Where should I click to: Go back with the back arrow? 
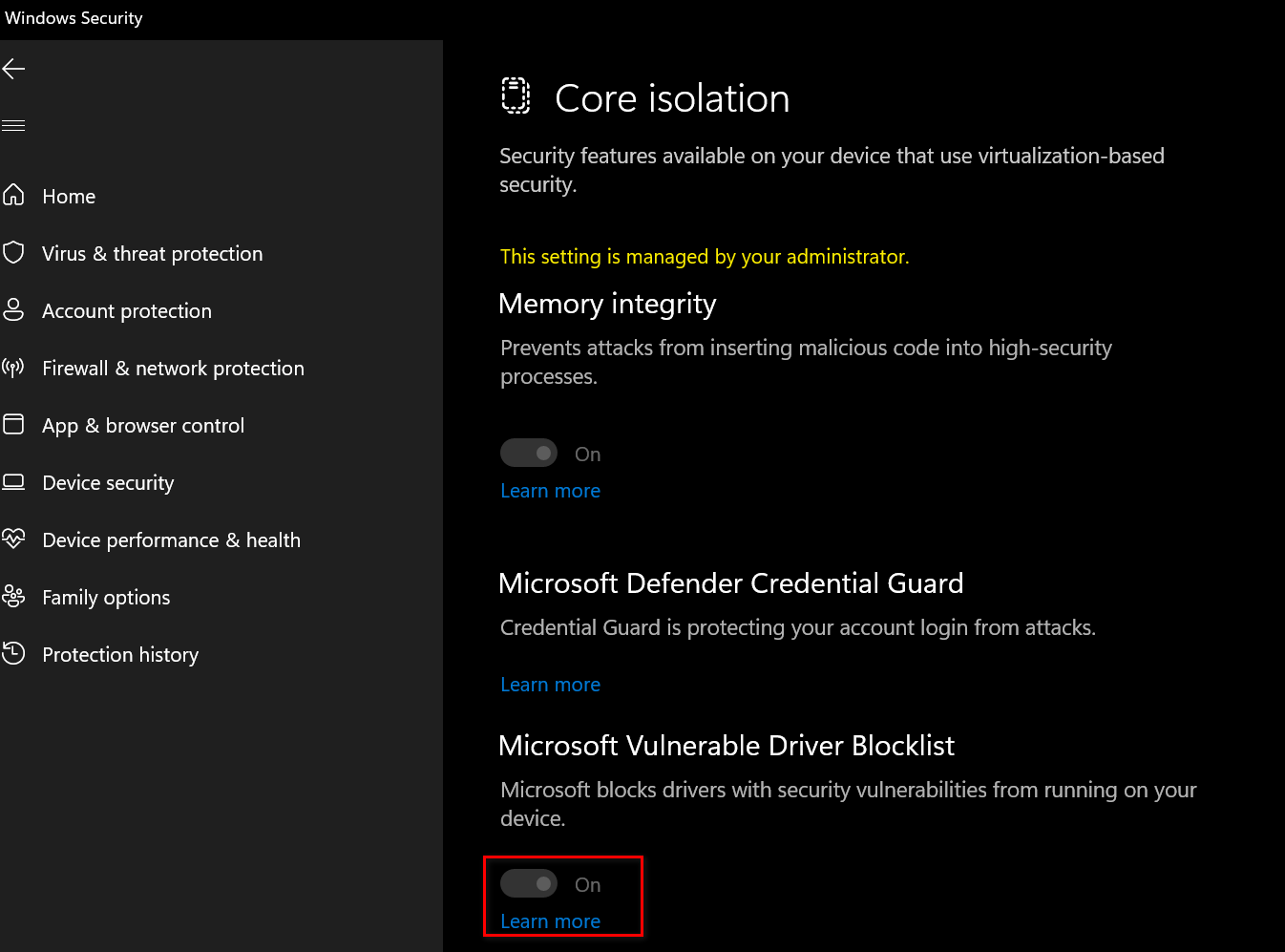[x=13, y=69]
